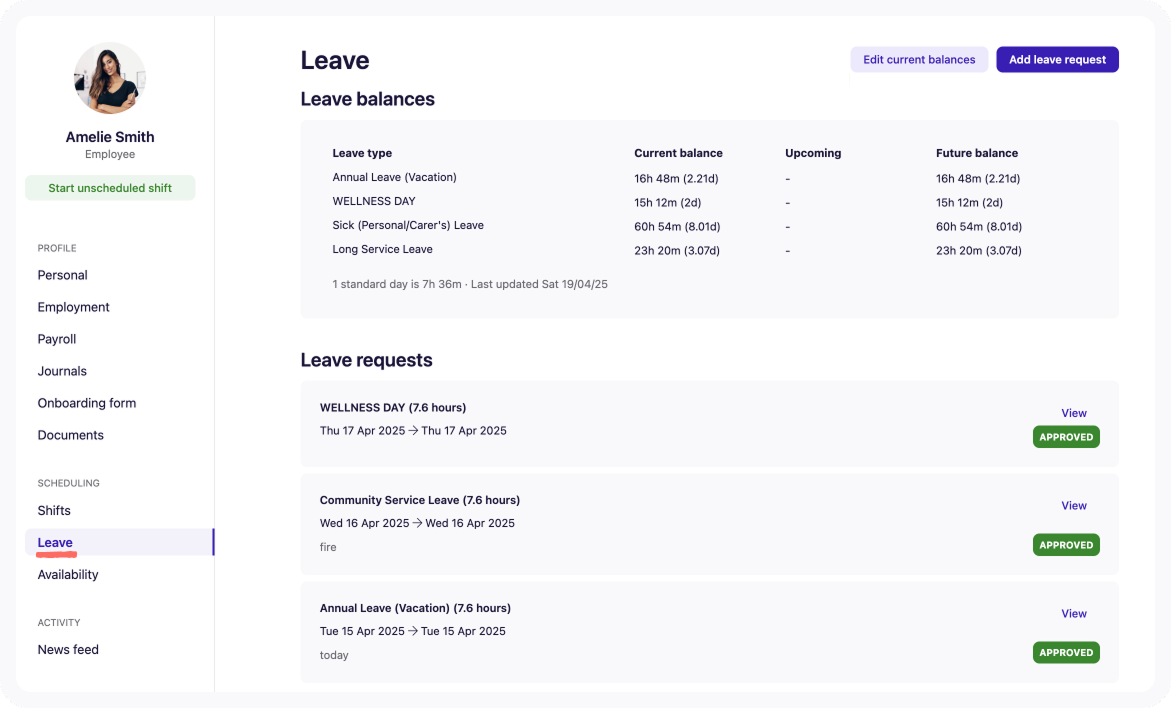Click the Amelie Smith name text

[x=110, y=137]
